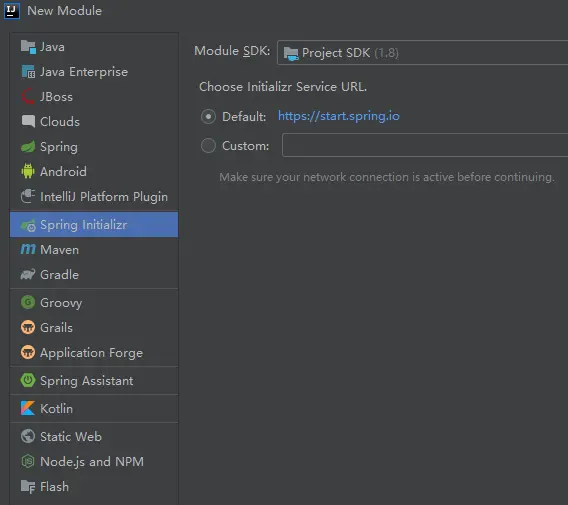Image resolution: width=568 pixels, height=505 pixels.
Task: Choose Spring Assistant from the list
Action: [94, 381]
